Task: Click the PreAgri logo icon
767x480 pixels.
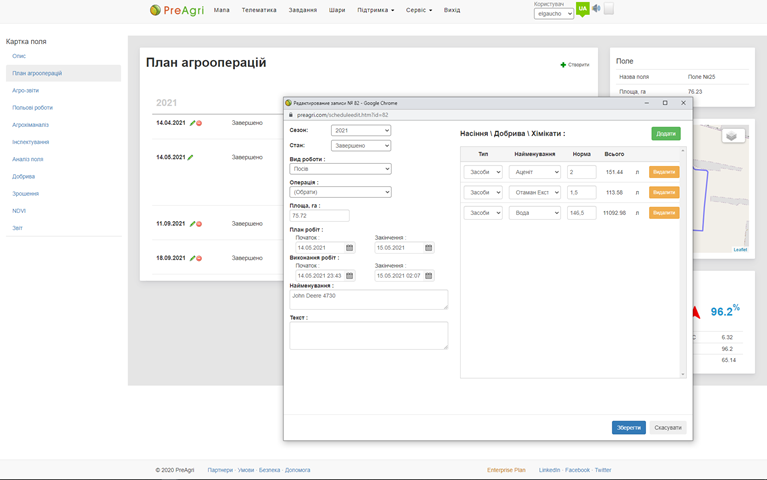Action: [156, 10]
